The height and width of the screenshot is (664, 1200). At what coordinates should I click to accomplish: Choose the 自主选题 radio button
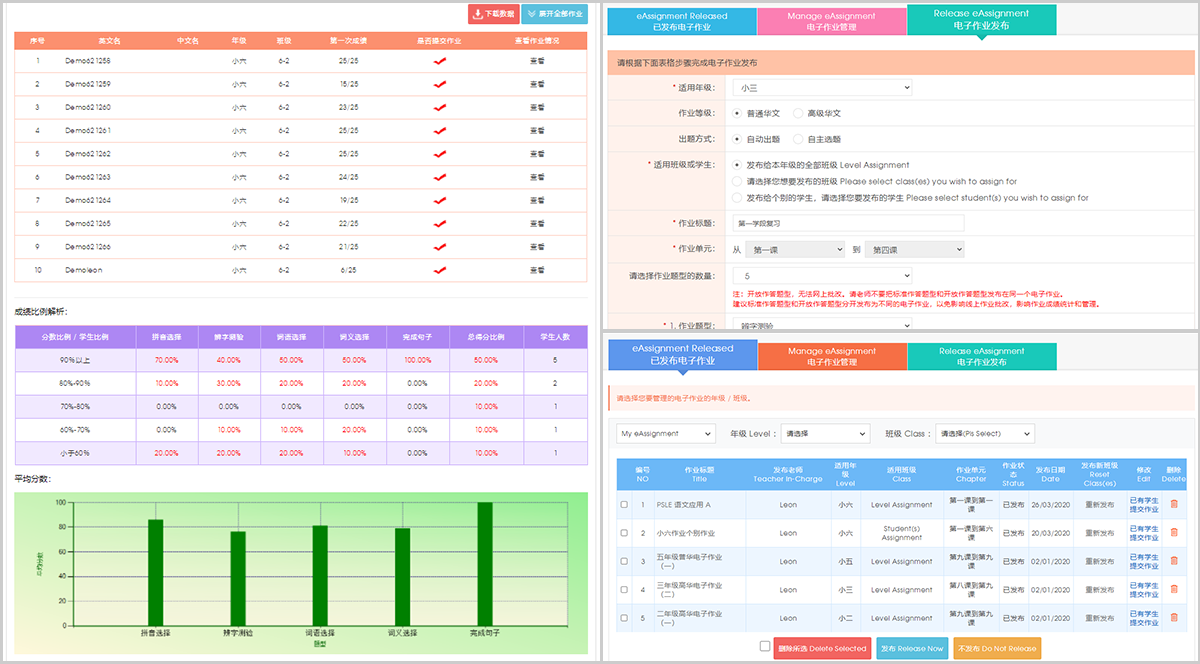pos(798,139)
